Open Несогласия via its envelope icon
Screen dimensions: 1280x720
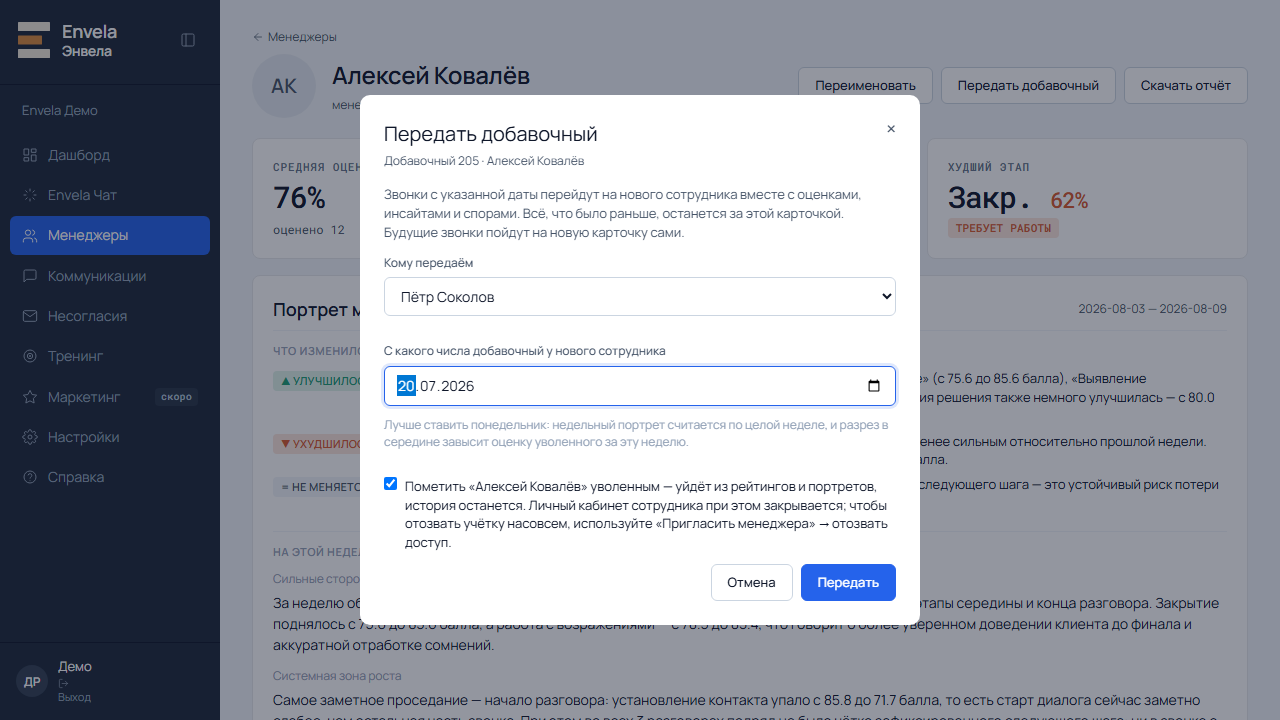30,316
